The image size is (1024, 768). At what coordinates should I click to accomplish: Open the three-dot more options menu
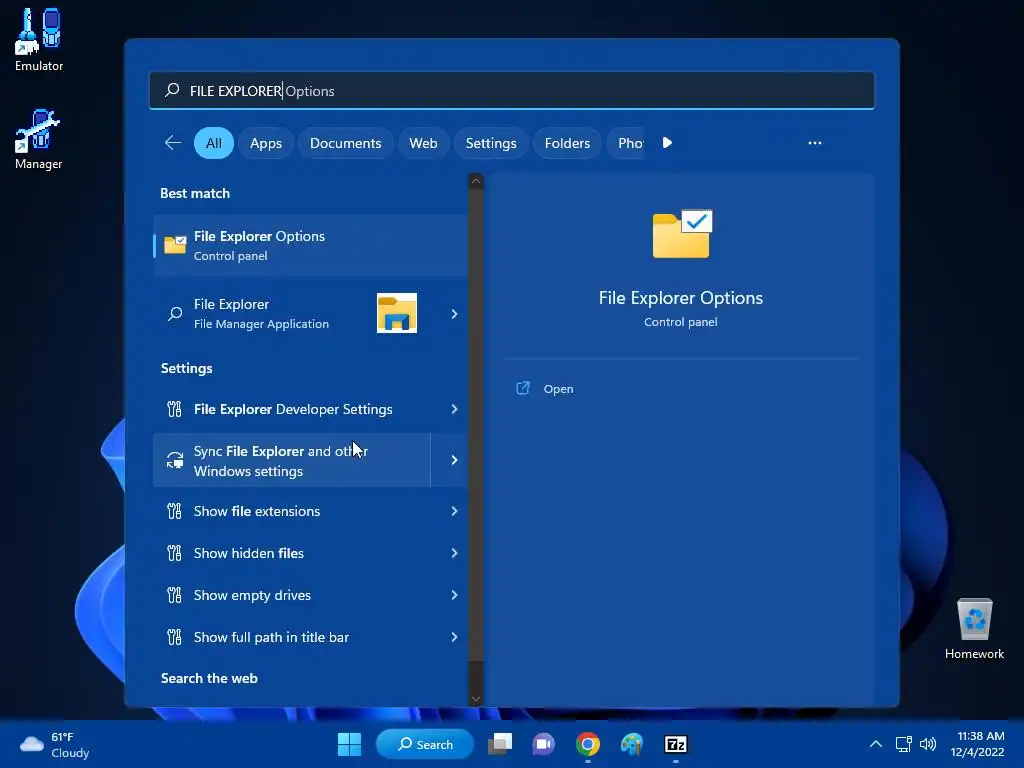click(x=814, y=143)
